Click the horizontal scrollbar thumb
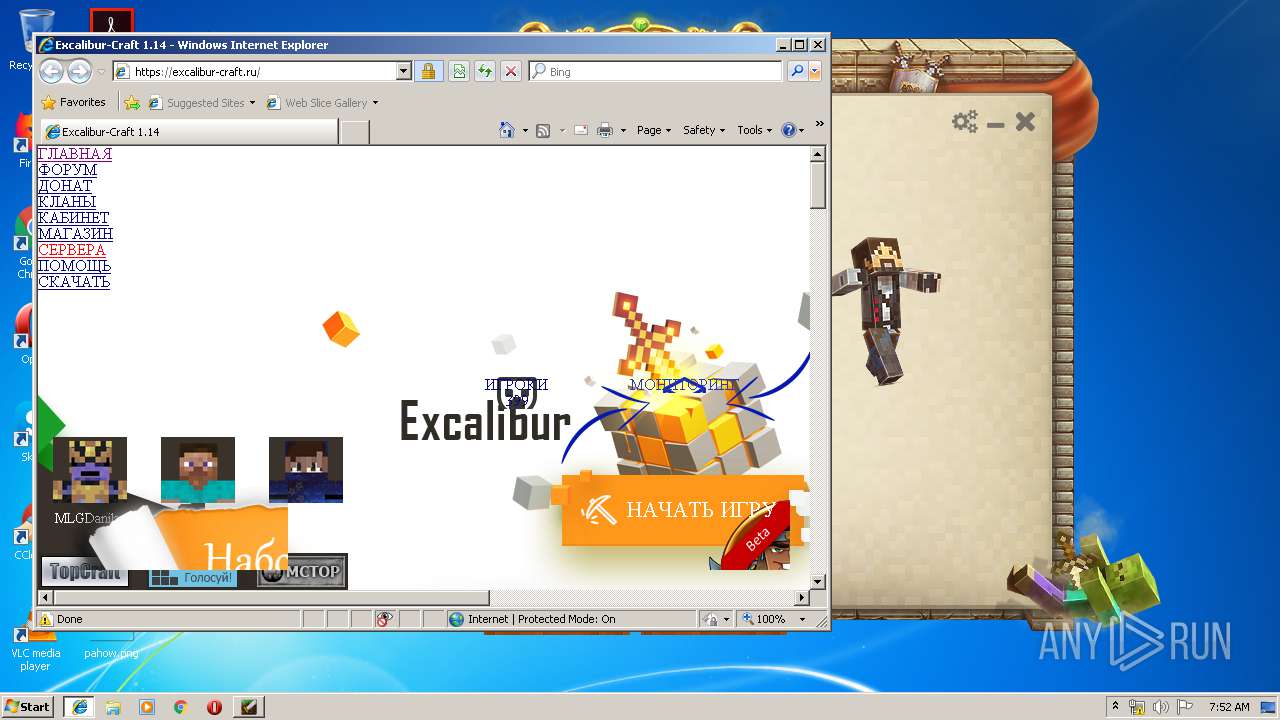 coord(271,598)
